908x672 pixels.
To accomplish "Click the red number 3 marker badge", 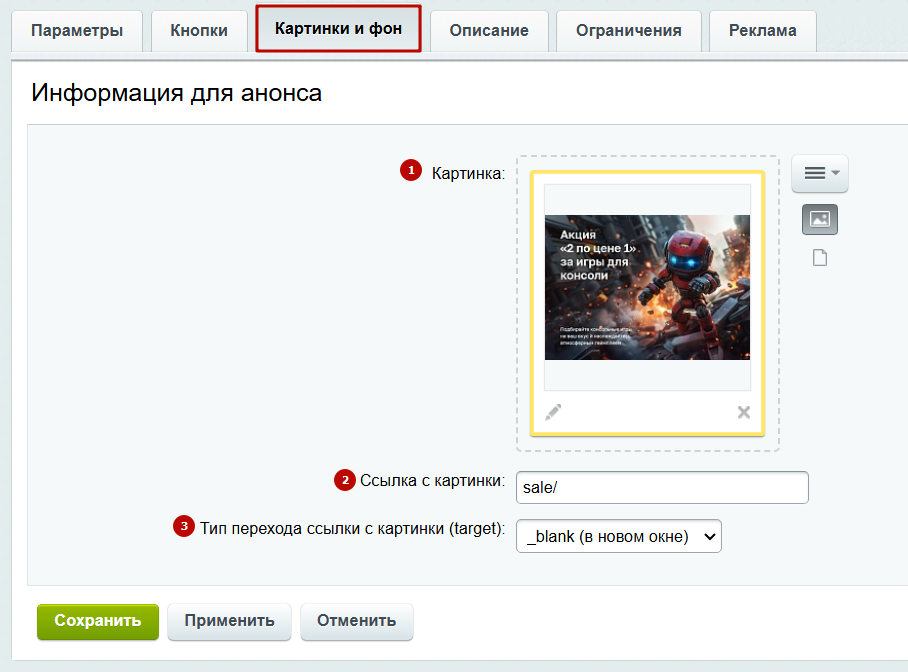I will click(184, 526).
